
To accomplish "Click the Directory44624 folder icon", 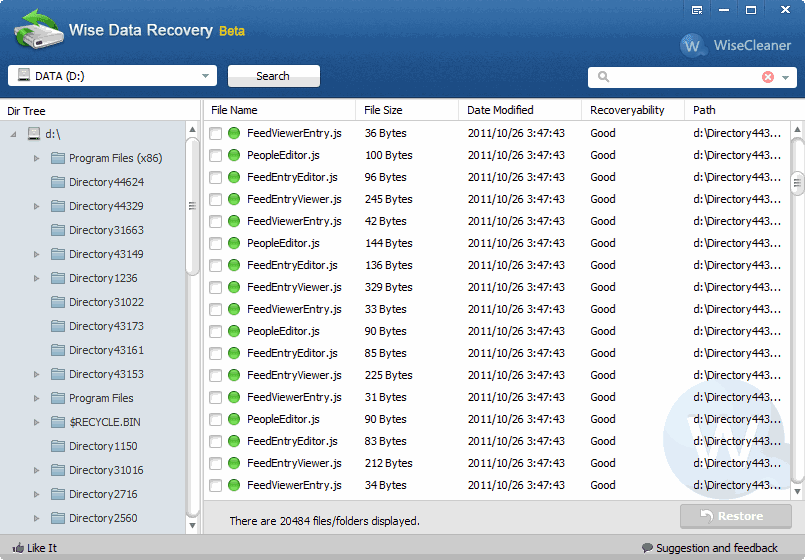I will click(x=58, y=182).
